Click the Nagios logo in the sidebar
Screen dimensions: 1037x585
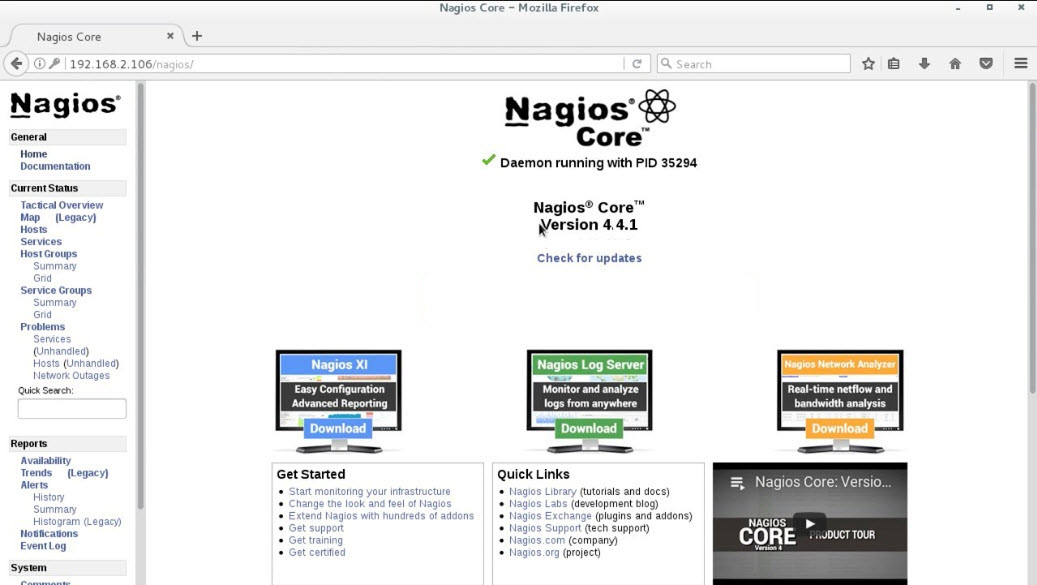(65, 104)
